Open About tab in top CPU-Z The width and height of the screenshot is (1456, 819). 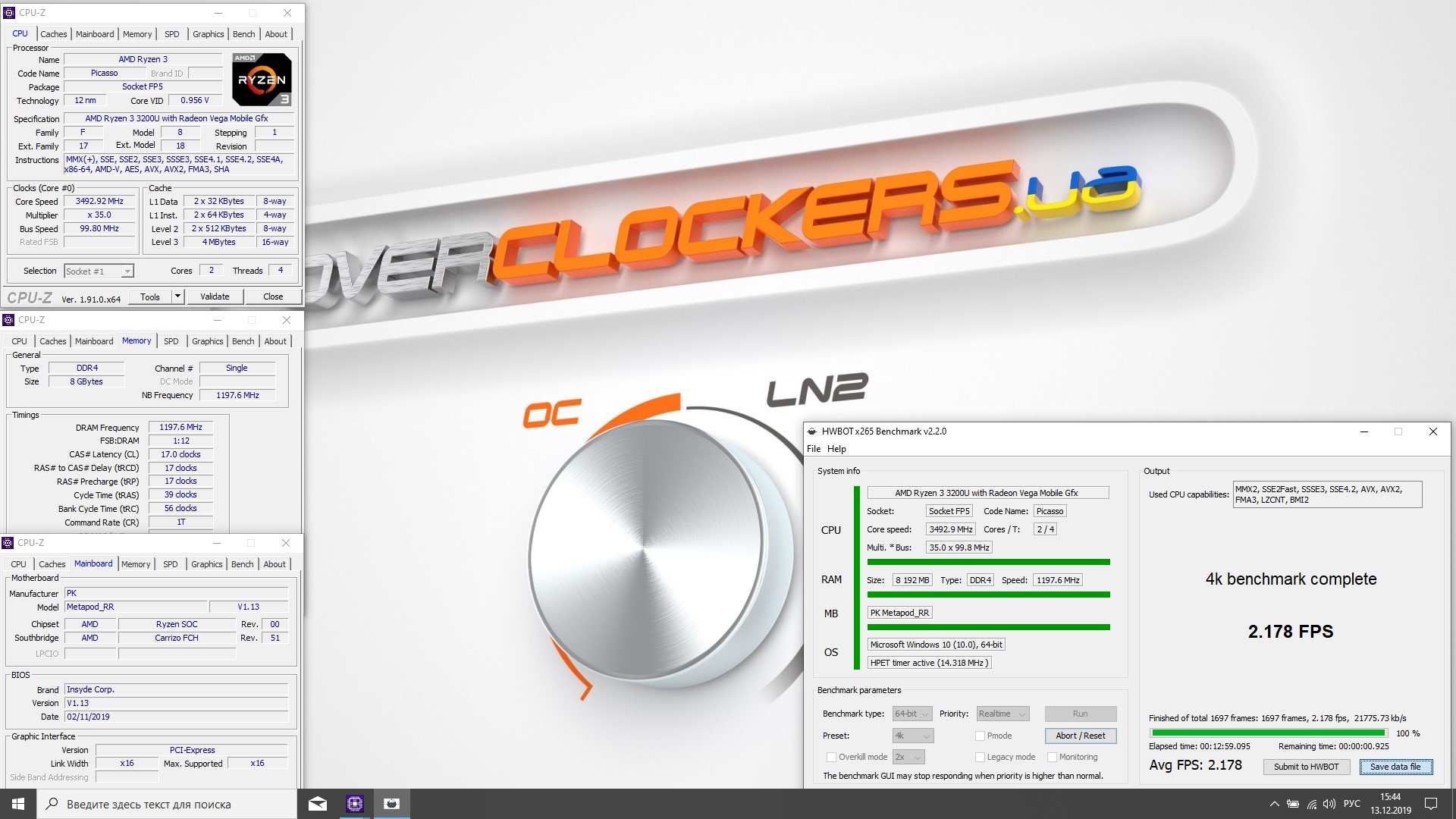click(276, 34)
